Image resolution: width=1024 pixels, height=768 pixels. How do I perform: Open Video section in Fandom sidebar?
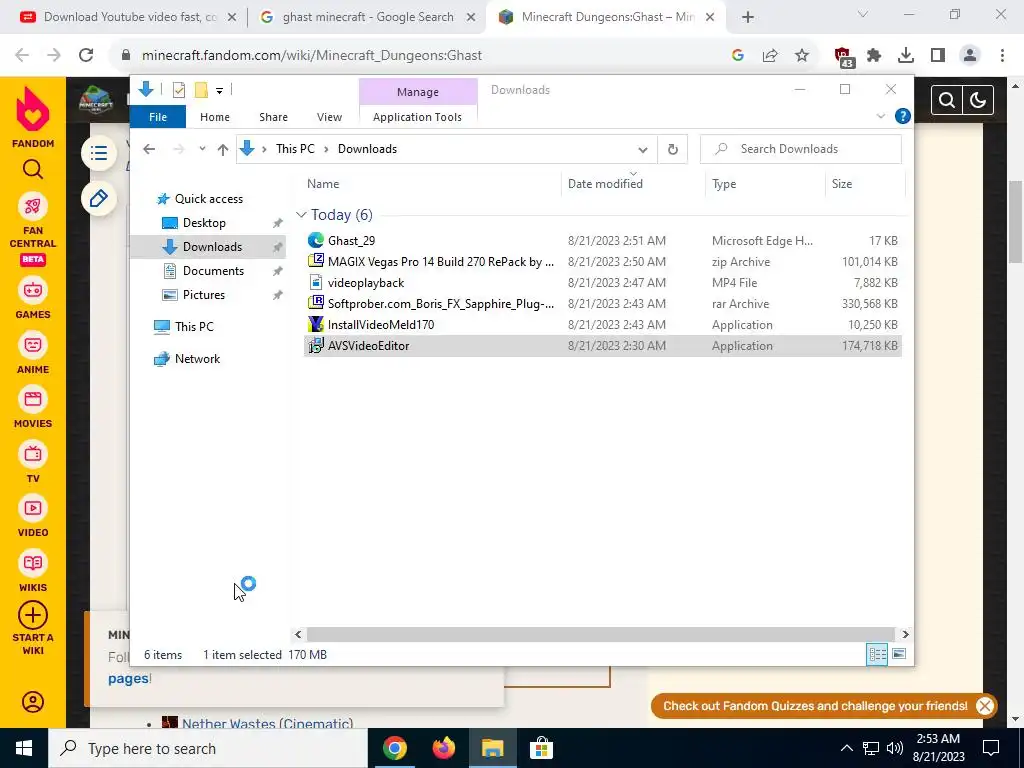33,508
